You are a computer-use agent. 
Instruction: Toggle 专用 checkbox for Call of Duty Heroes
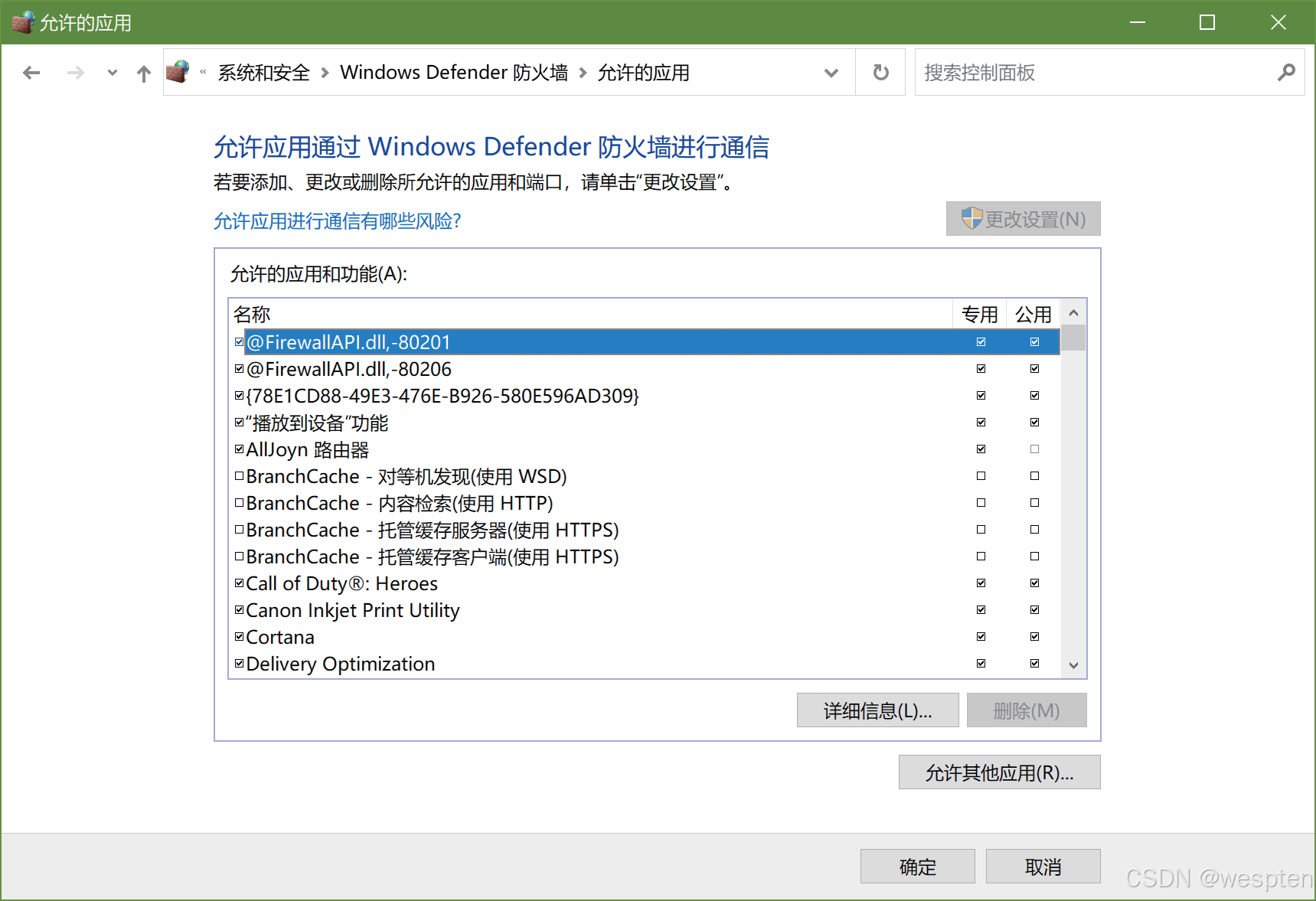(x=981, y=583)
